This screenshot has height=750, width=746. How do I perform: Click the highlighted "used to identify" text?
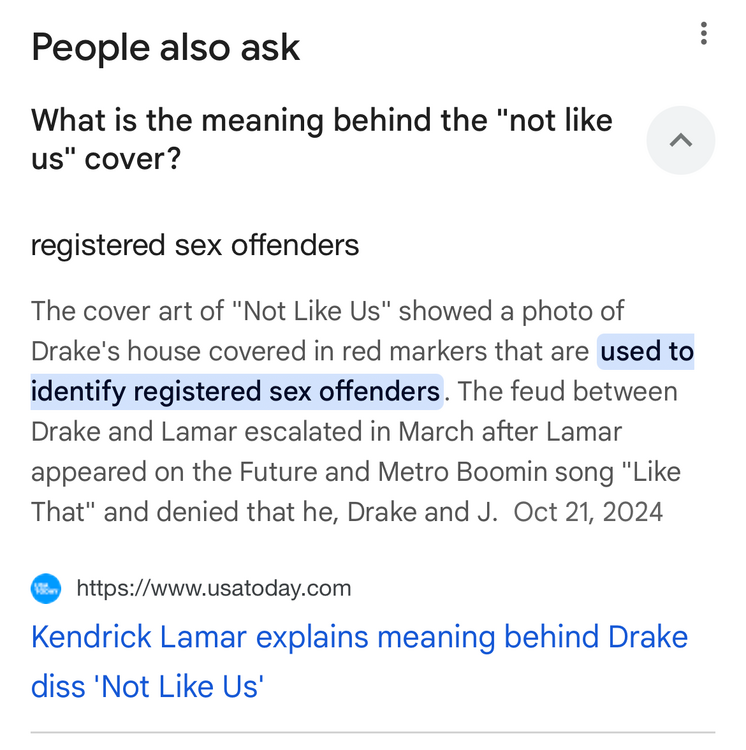point(646,351)
